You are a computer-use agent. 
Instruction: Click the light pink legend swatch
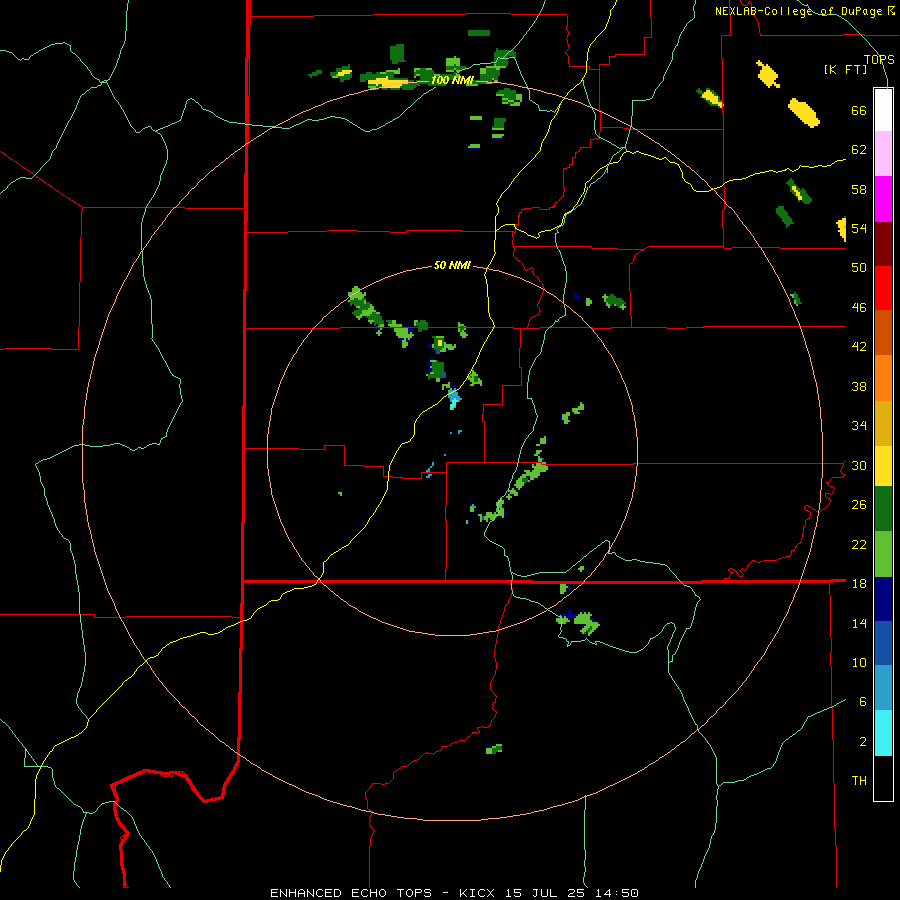pos(883,154)
